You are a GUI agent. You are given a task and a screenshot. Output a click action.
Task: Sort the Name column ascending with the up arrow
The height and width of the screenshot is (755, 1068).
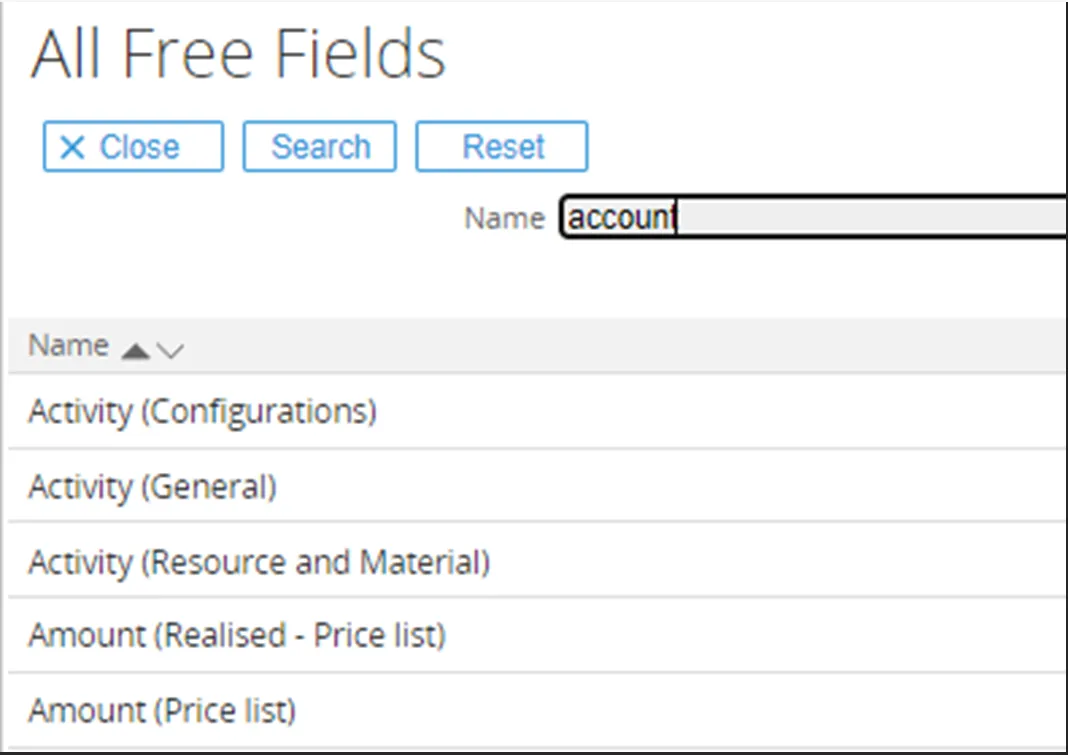(135, 350)
